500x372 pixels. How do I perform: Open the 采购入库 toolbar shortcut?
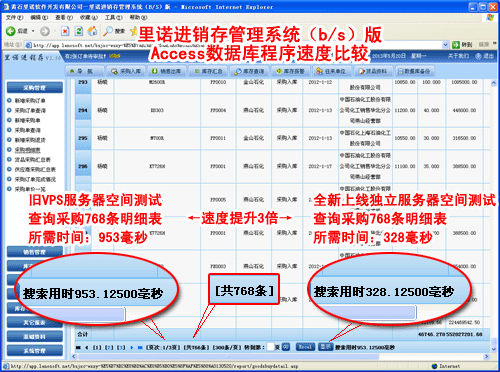126,71
